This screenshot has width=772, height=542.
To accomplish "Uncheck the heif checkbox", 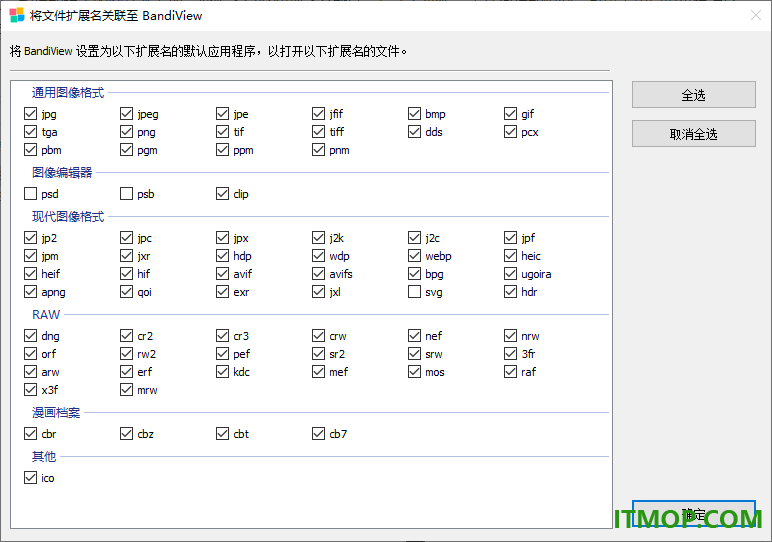I will pyautogui.click(x=31, y=274).
